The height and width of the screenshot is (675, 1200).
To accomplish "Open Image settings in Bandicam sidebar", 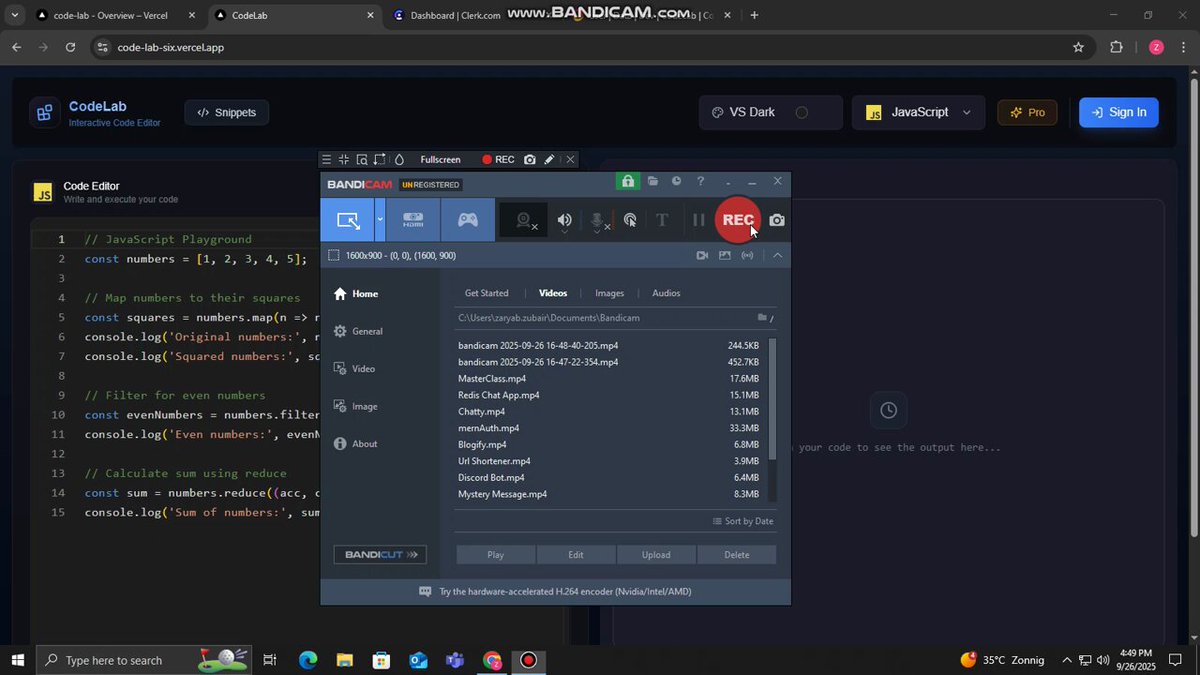I will pyautogui.click(x=356, y=406).
